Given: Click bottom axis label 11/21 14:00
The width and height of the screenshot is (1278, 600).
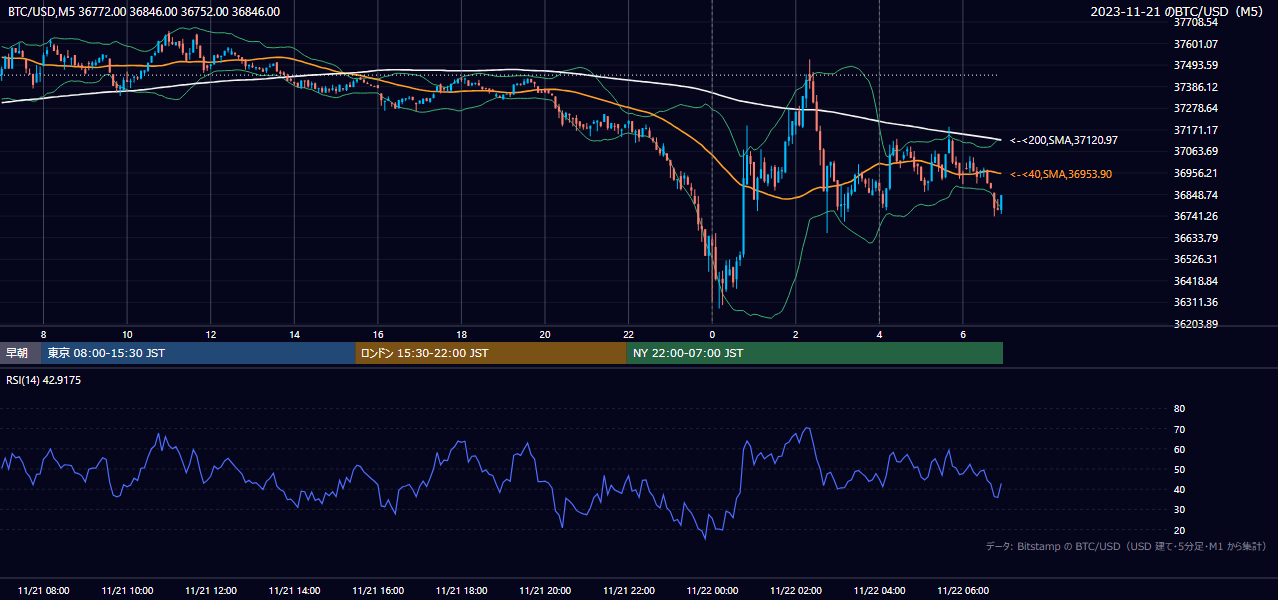Looking at the screenshot, I should (294, 590).
